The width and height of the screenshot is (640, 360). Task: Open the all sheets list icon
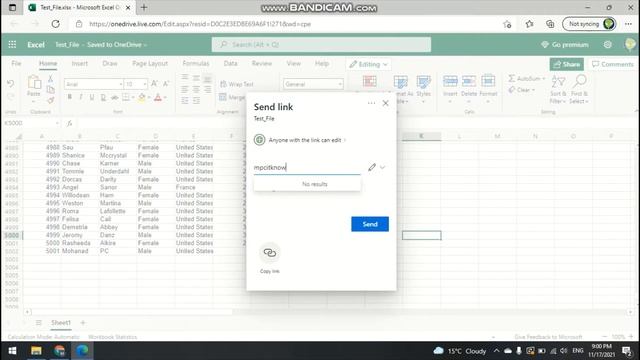pos(38,323)
